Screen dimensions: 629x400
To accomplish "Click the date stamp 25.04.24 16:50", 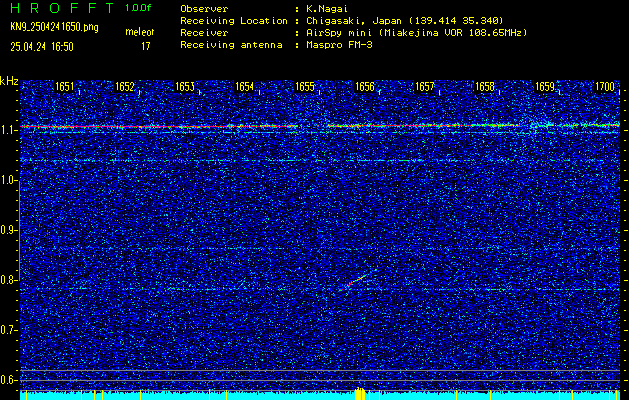I will pyautogui.click(x=42, y=47).
